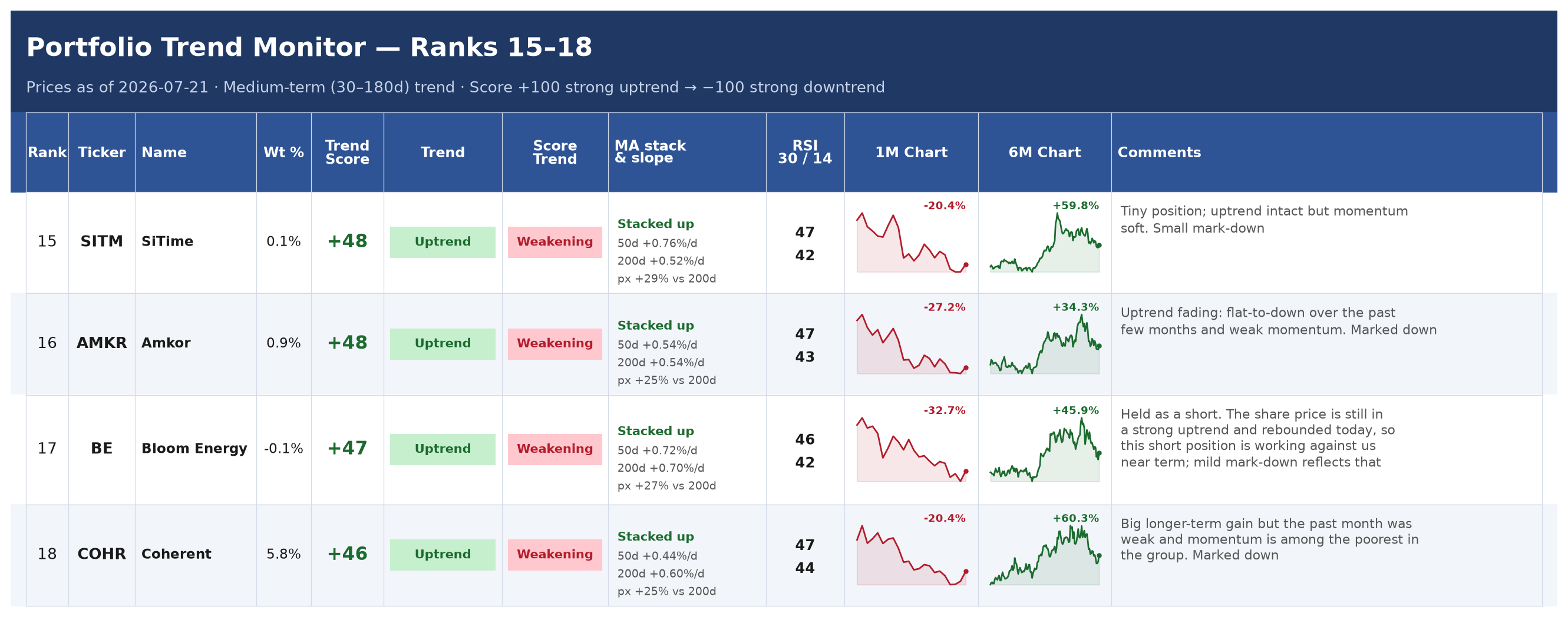Click the RSI 14 value 43 for AMKR

coord(805,356)
